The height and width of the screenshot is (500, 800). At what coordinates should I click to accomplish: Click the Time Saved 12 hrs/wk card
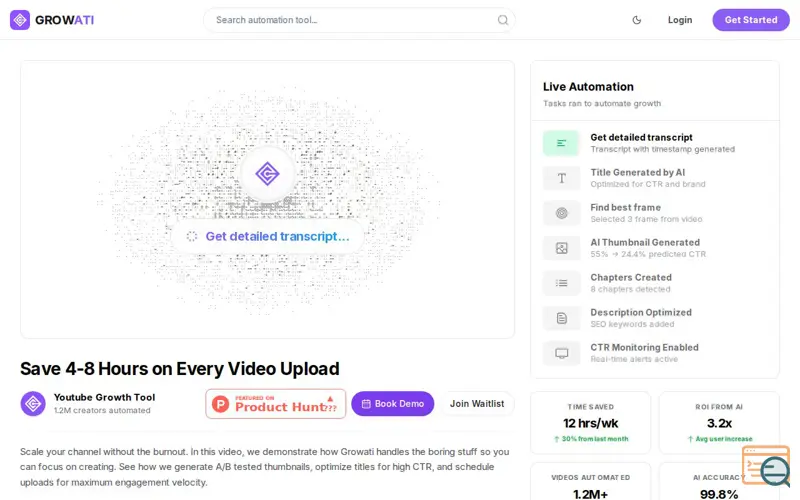(x=590, y=423)
